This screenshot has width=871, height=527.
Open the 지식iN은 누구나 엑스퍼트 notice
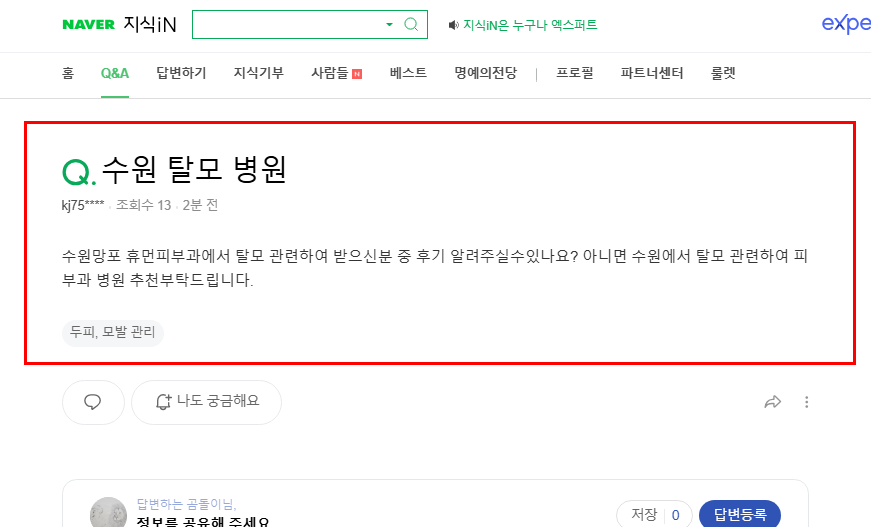(530, 25)
